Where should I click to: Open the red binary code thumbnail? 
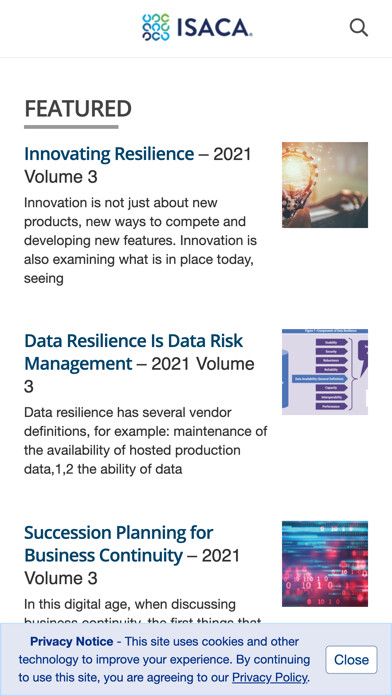[325, 564]
